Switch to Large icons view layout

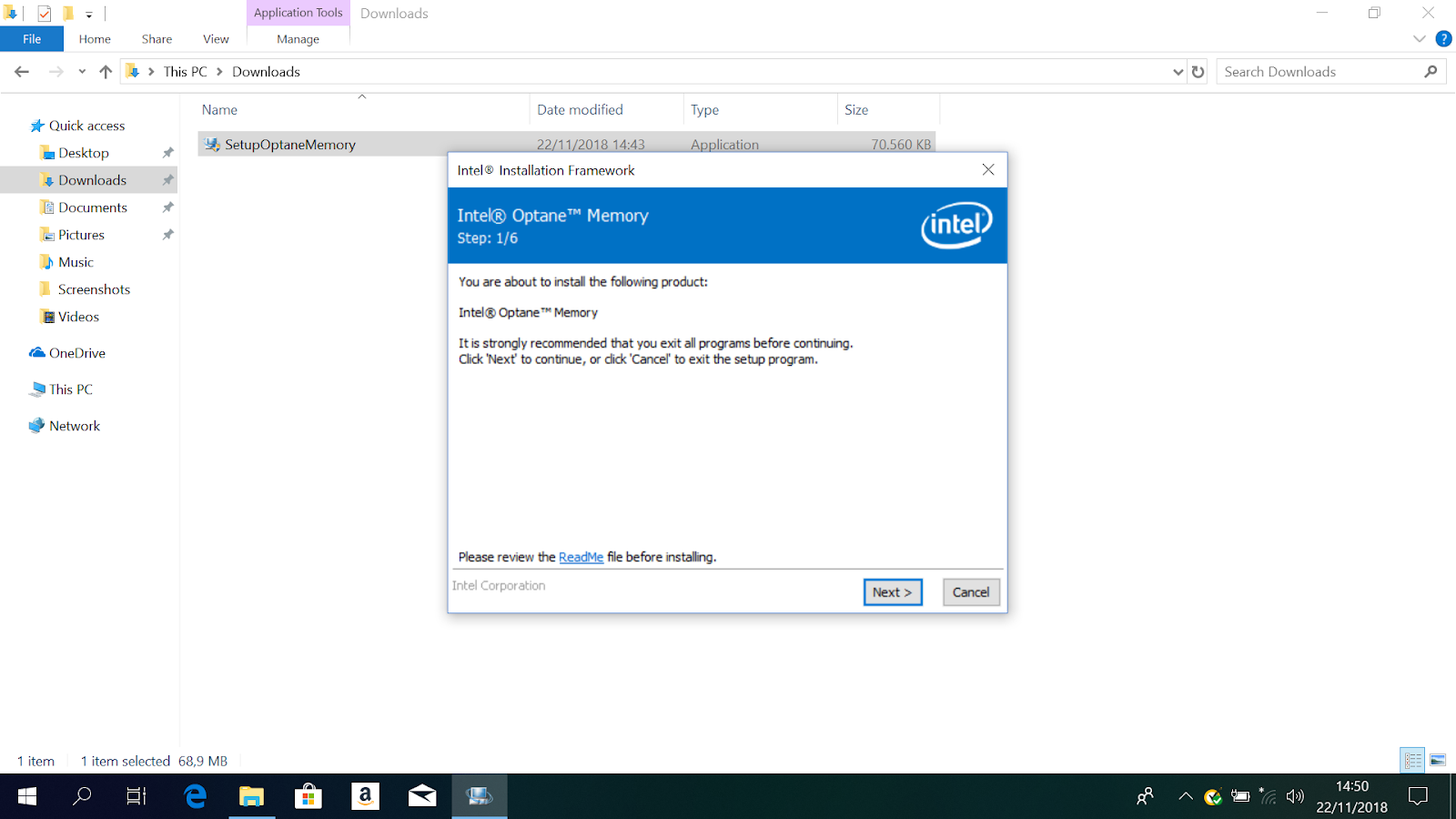click(x=1438, y=760)
